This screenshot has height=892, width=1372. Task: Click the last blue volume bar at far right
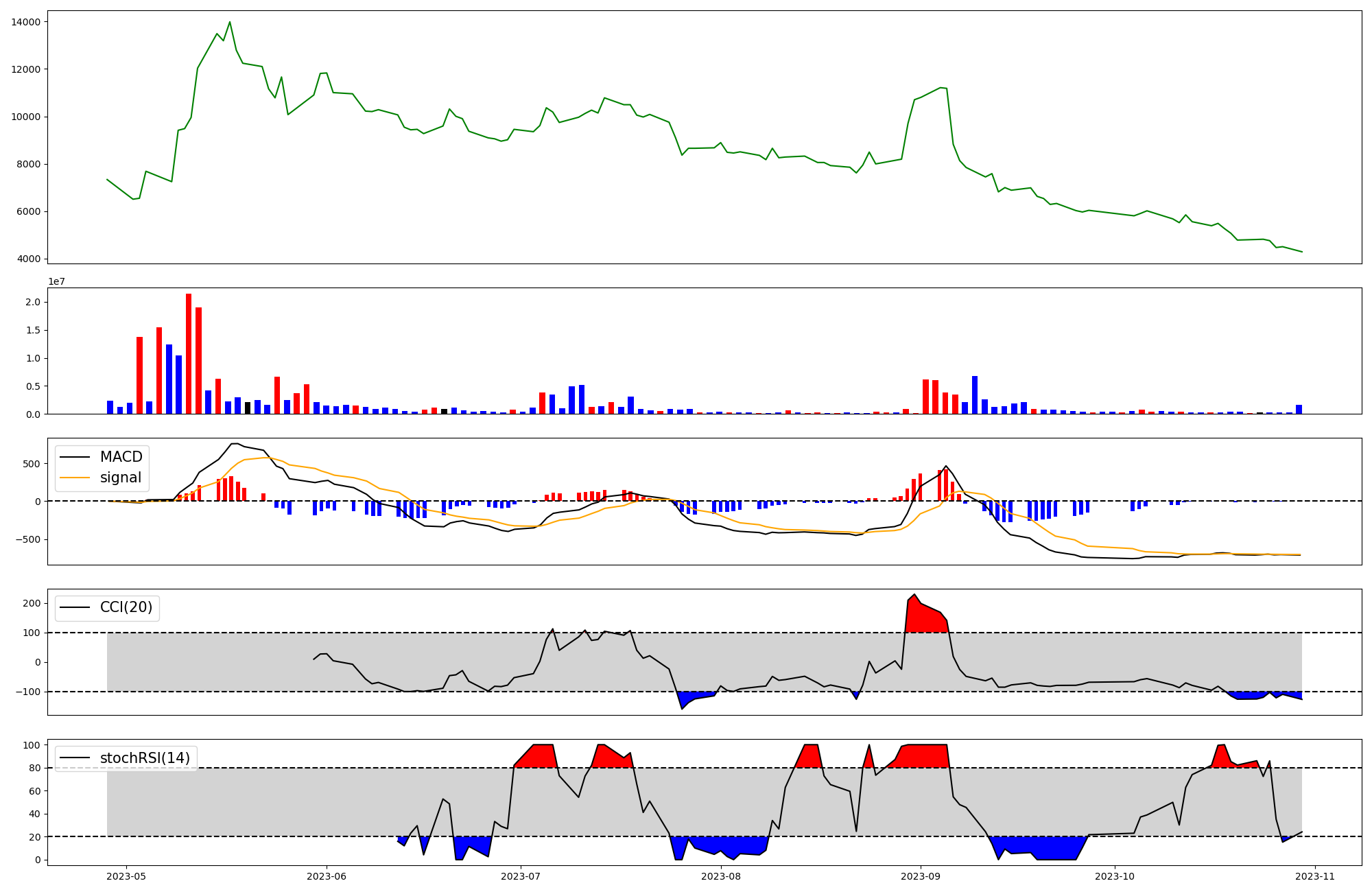(x=1299, y=410)
